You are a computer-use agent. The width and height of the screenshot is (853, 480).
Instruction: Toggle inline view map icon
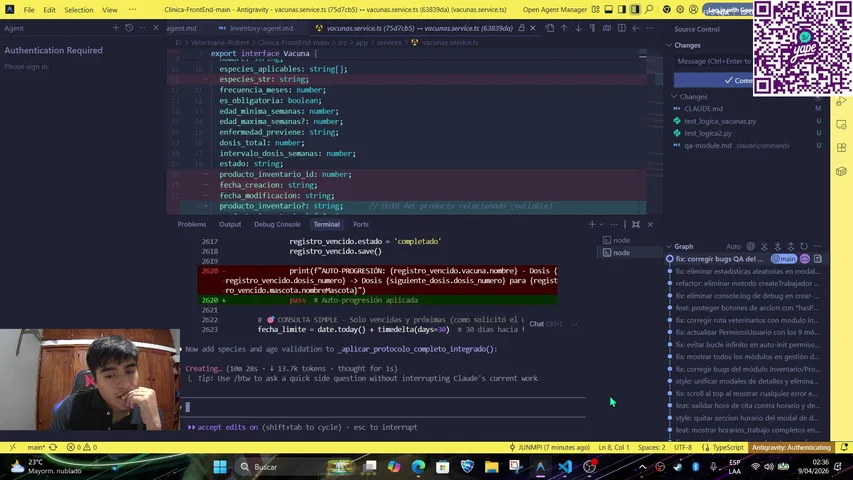607,28
